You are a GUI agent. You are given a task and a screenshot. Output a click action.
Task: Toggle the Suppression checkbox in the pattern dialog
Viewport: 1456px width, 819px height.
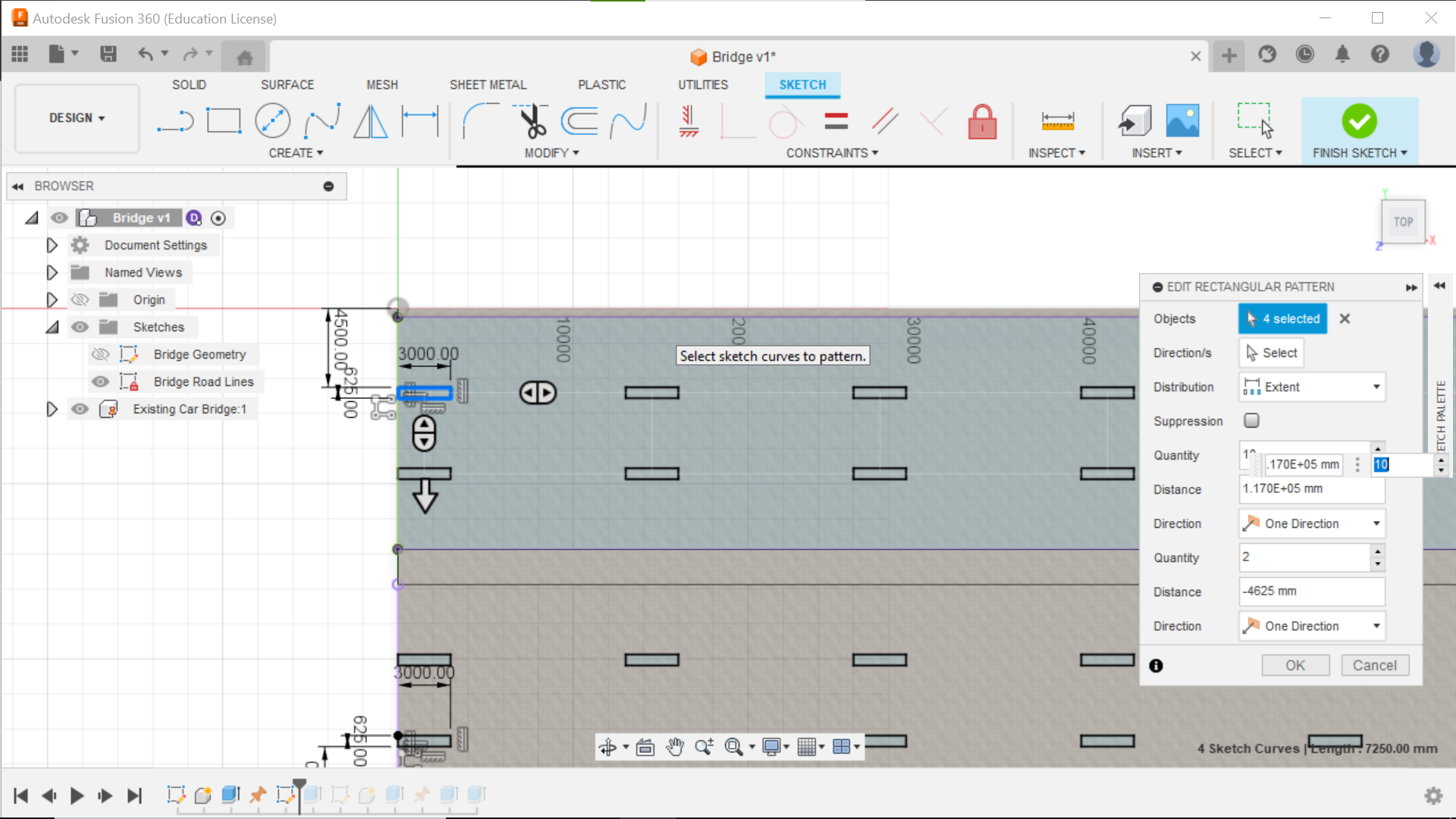[x=1251, y=421]
